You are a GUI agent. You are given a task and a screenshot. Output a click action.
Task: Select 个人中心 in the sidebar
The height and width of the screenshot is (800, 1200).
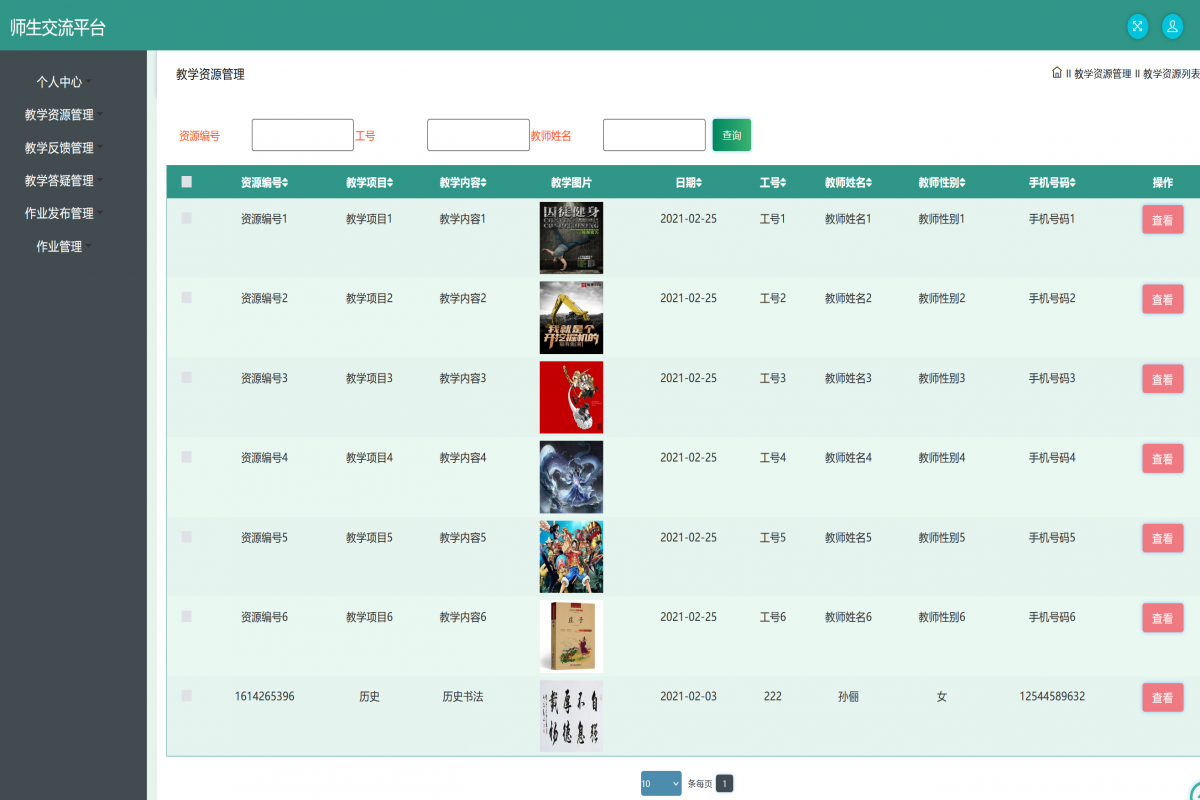pyautogui.click(x=60, y=81)
